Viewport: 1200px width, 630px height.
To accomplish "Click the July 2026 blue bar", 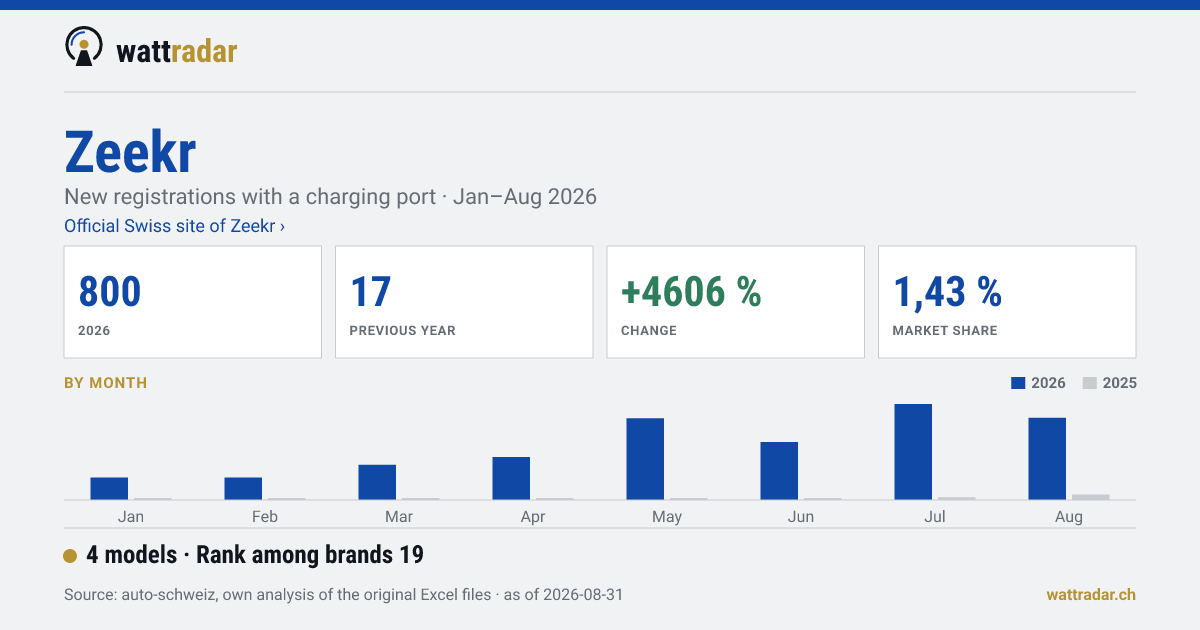I will [x=913, y=452].
